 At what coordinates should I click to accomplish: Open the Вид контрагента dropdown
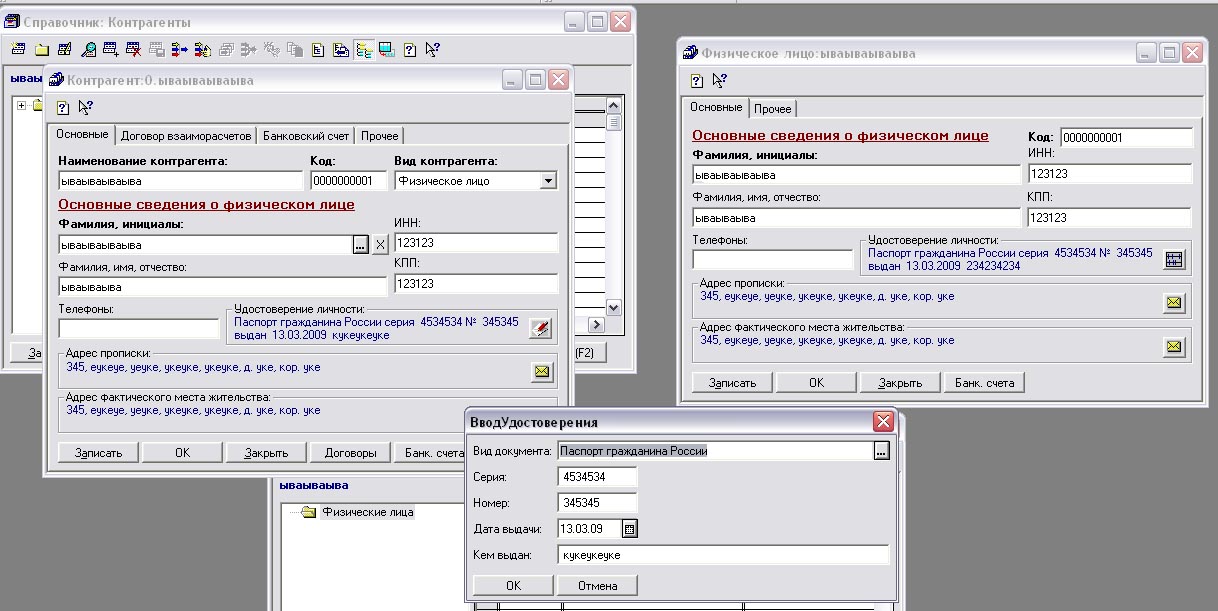pos(547,181)
